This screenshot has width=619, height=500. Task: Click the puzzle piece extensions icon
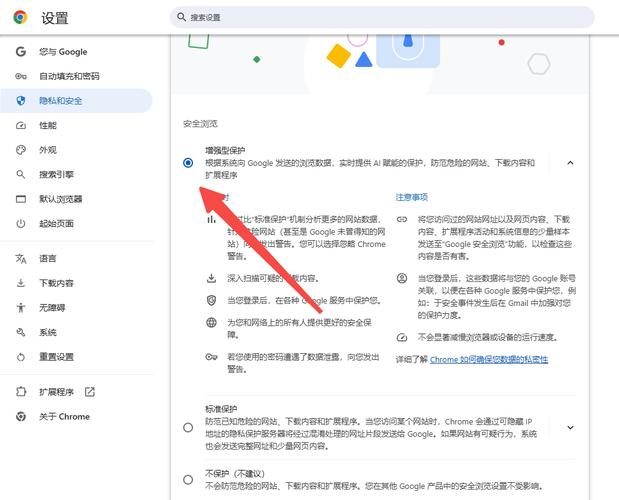(x=21, y=392)
